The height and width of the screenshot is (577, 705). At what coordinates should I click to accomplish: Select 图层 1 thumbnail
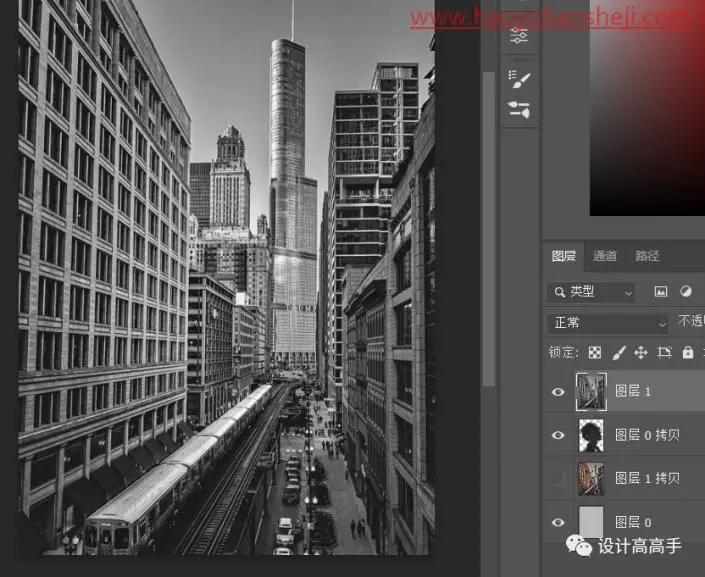(591, 392)
